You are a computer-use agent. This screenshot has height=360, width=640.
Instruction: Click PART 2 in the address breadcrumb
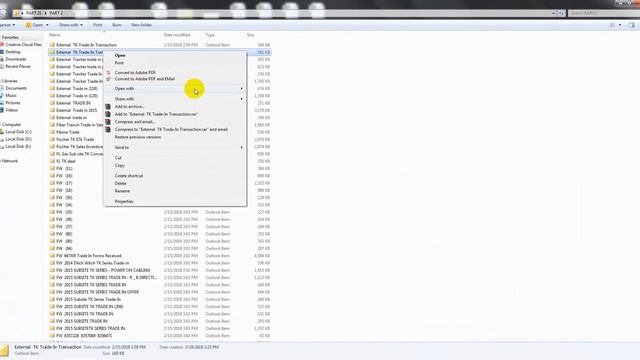[x=56, y=13]
